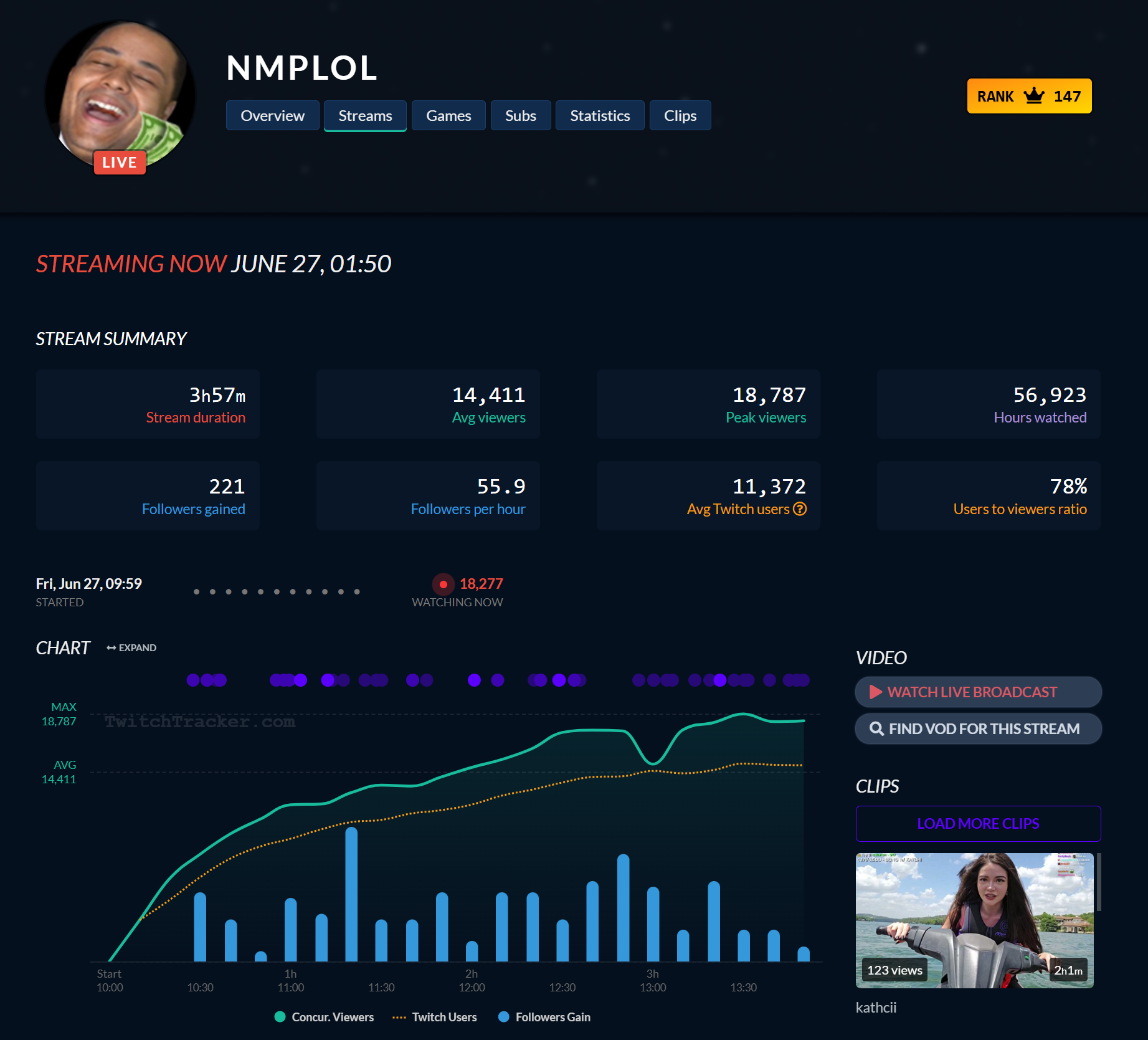Click the crown icon in rank badge
Image resolution: width=1148 pixels, height=1040 pixels.
pos(1034,95)
